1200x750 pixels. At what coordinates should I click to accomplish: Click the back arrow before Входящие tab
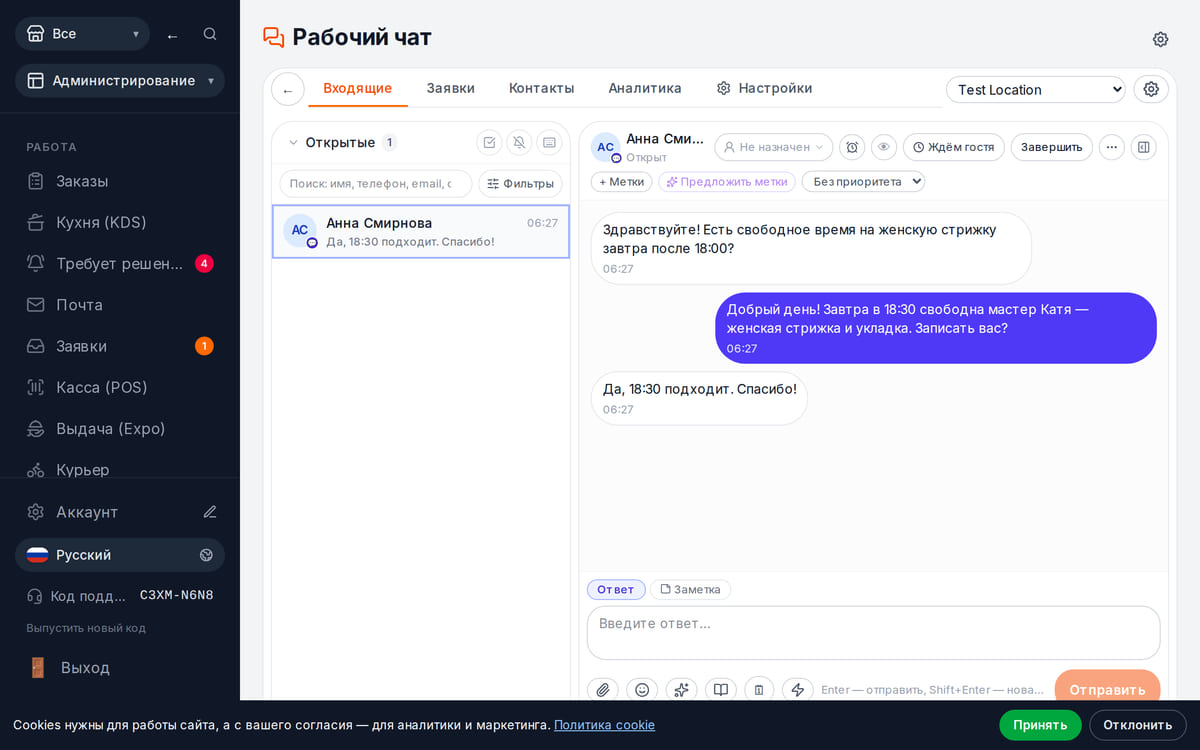pyautogui.click(x=288, y=90)
